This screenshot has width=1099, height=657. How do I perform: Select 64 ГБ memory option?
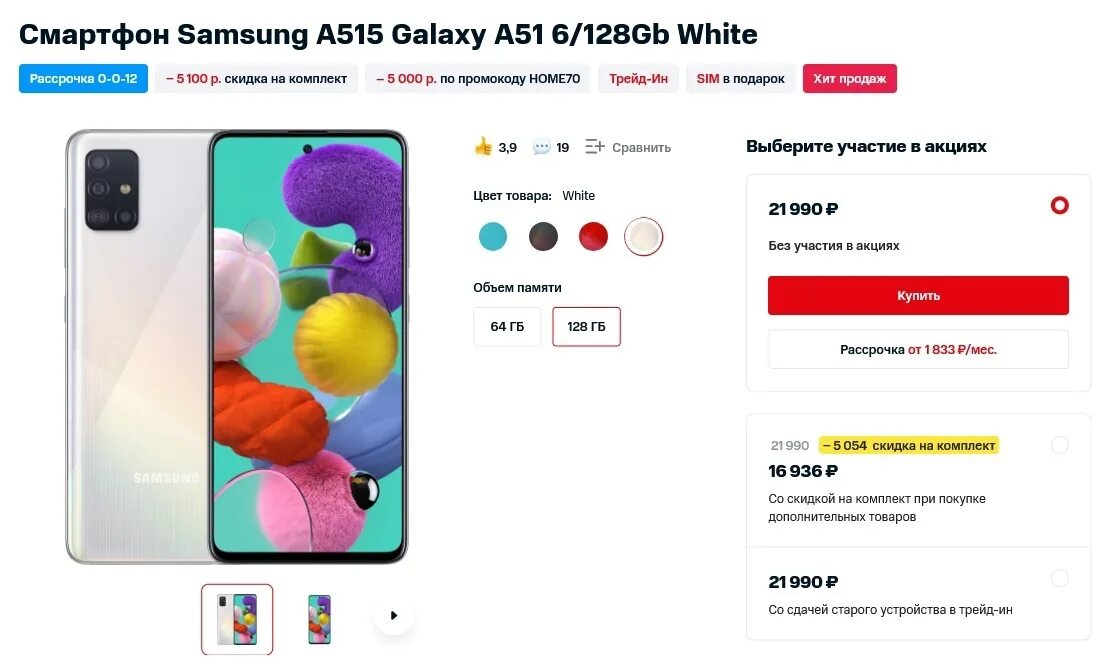coord(507,326)
